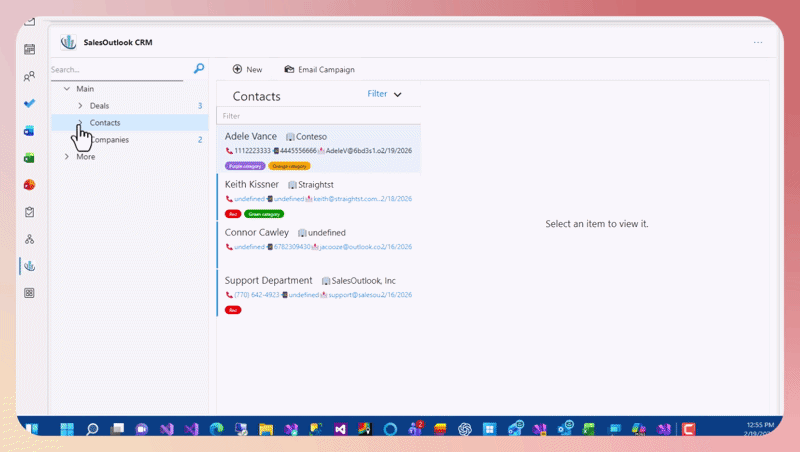Screen dimensions: 800x452
Task: Click phone icon in Support Department row
Action: pos(229,295)
